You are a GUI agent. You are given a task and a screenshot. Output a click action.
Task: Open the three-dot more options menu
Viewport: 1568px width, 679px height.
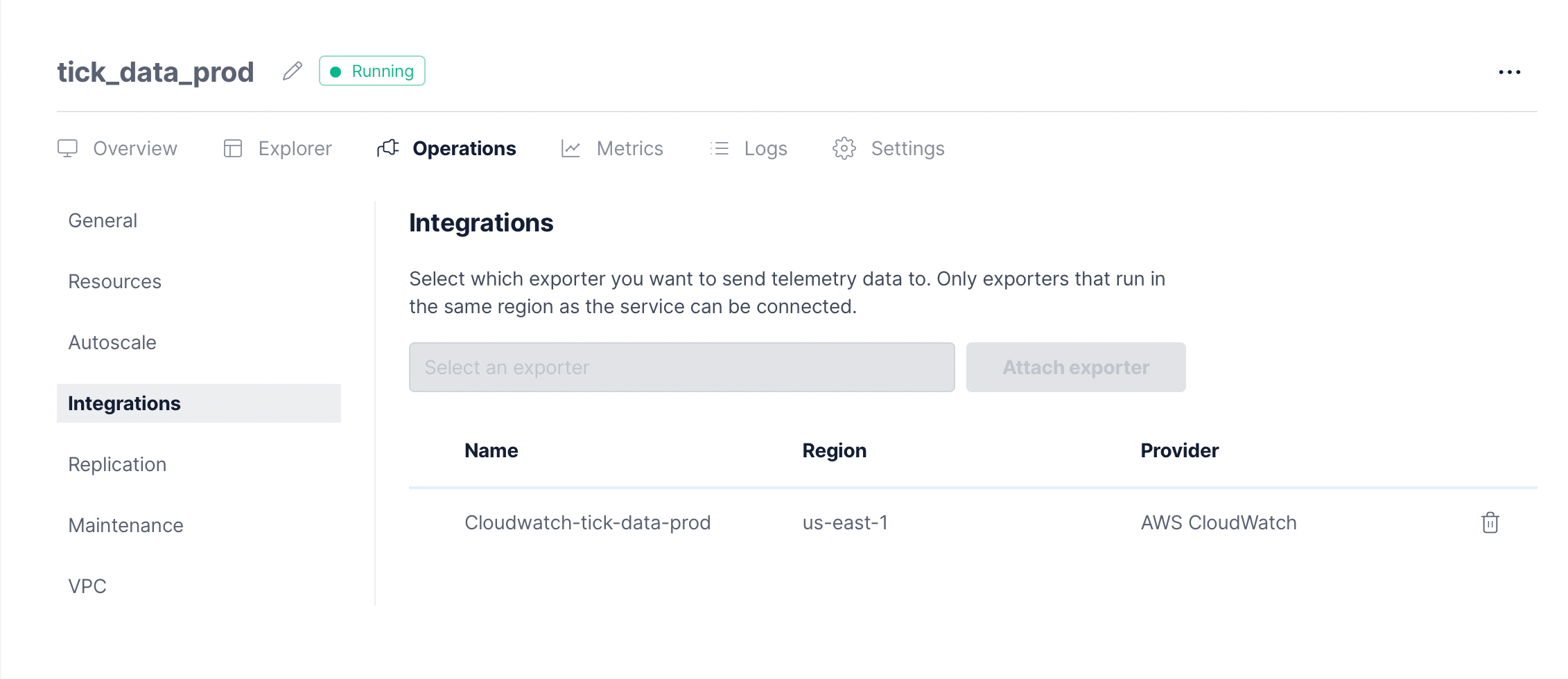(x=1509, y=72)
